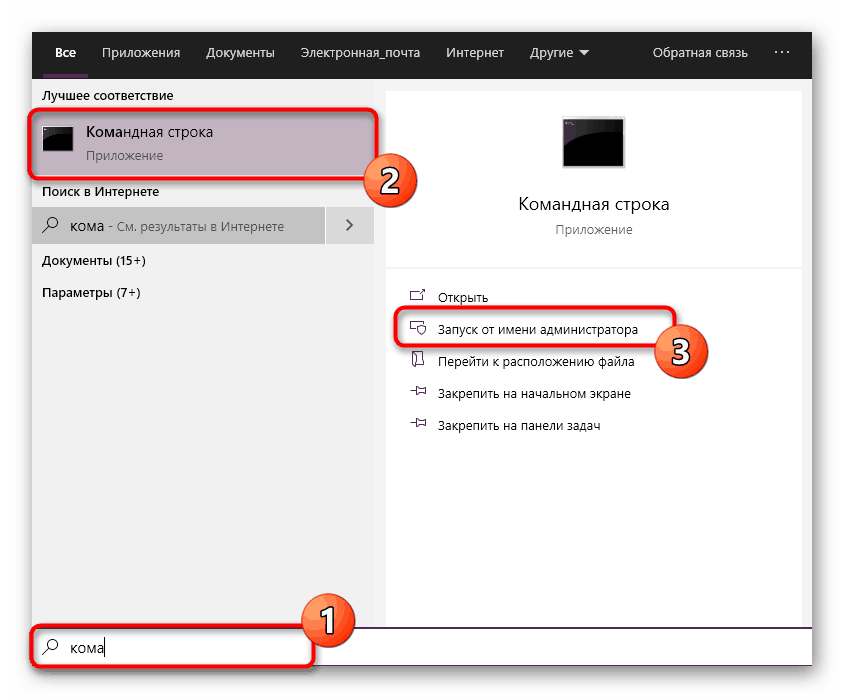Select the Интернет tab
This screenshot has width=844, height=698.
[475, 53]
